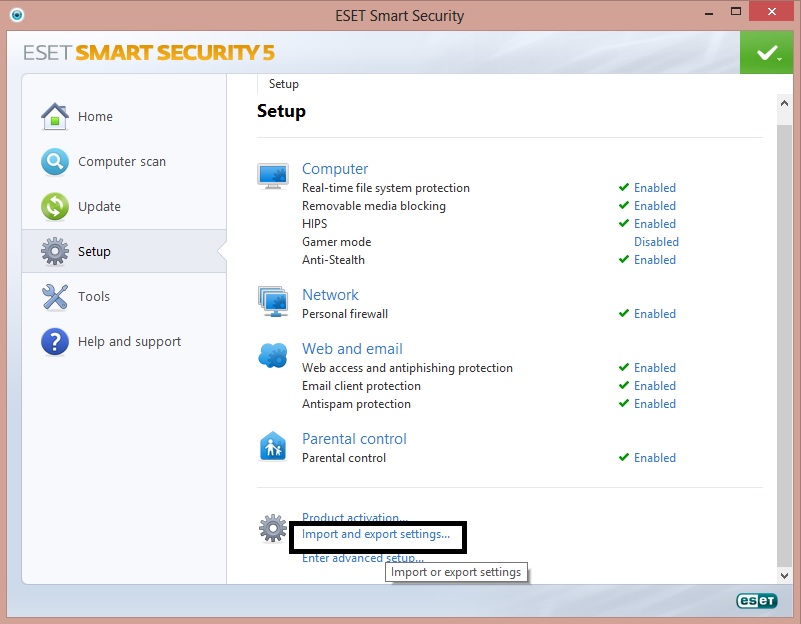801x624 pixels.
Task: Maximize the ESET Smart Security window
Action: (736, 12)
